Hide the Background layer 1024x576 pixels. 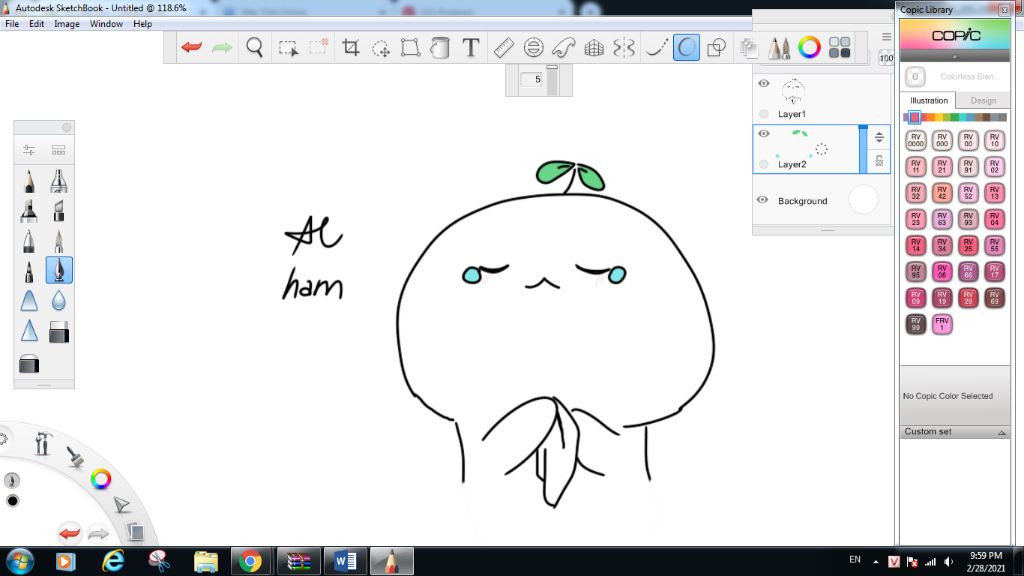tap(762, 200)
